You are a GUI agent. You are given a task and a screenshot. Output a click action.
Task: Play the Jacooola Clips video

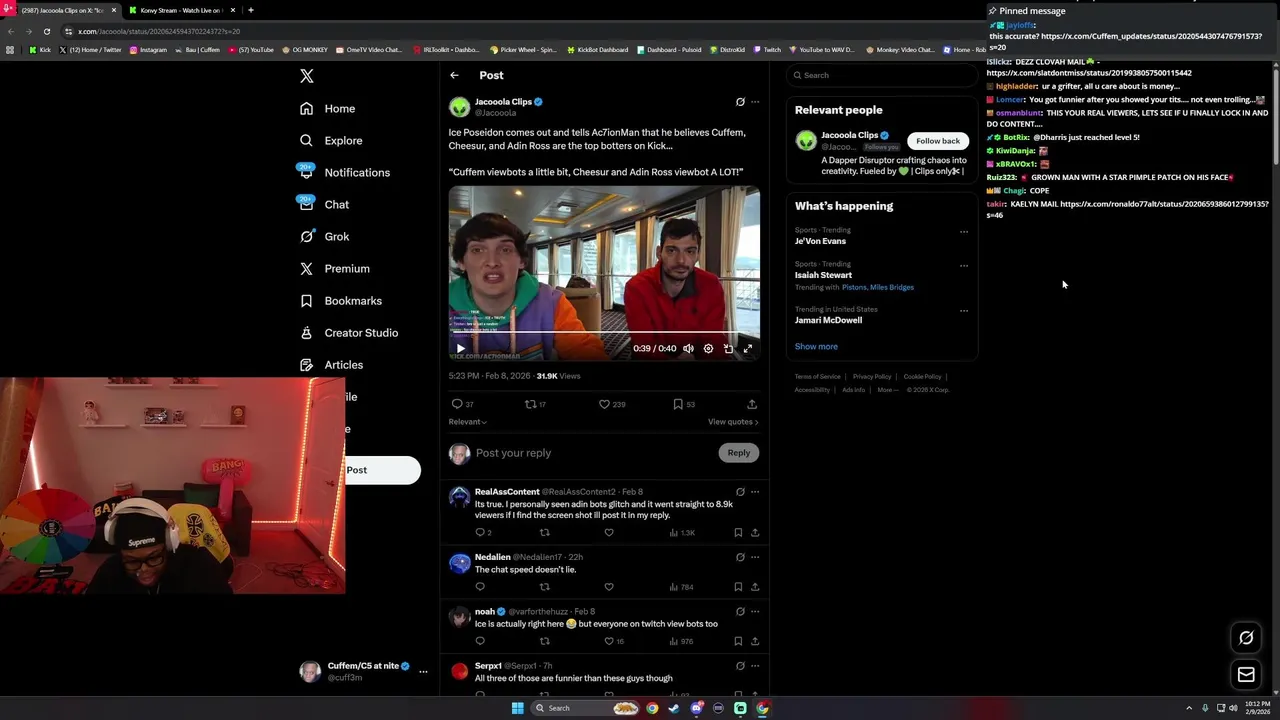tap(460, 349)
